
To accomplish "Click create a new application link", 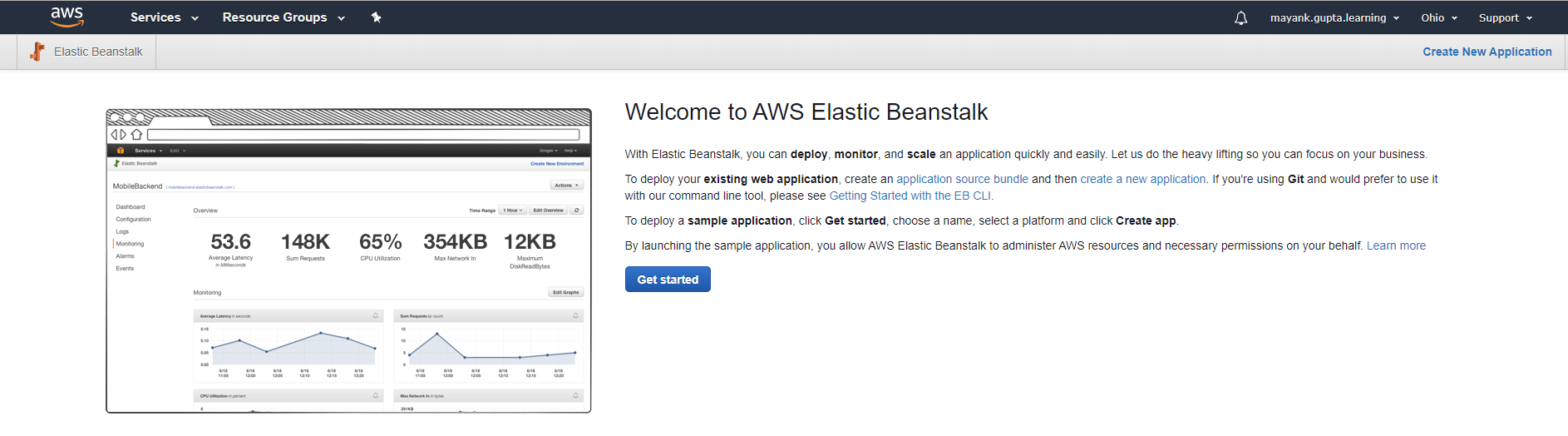I will click(1142, 179).
